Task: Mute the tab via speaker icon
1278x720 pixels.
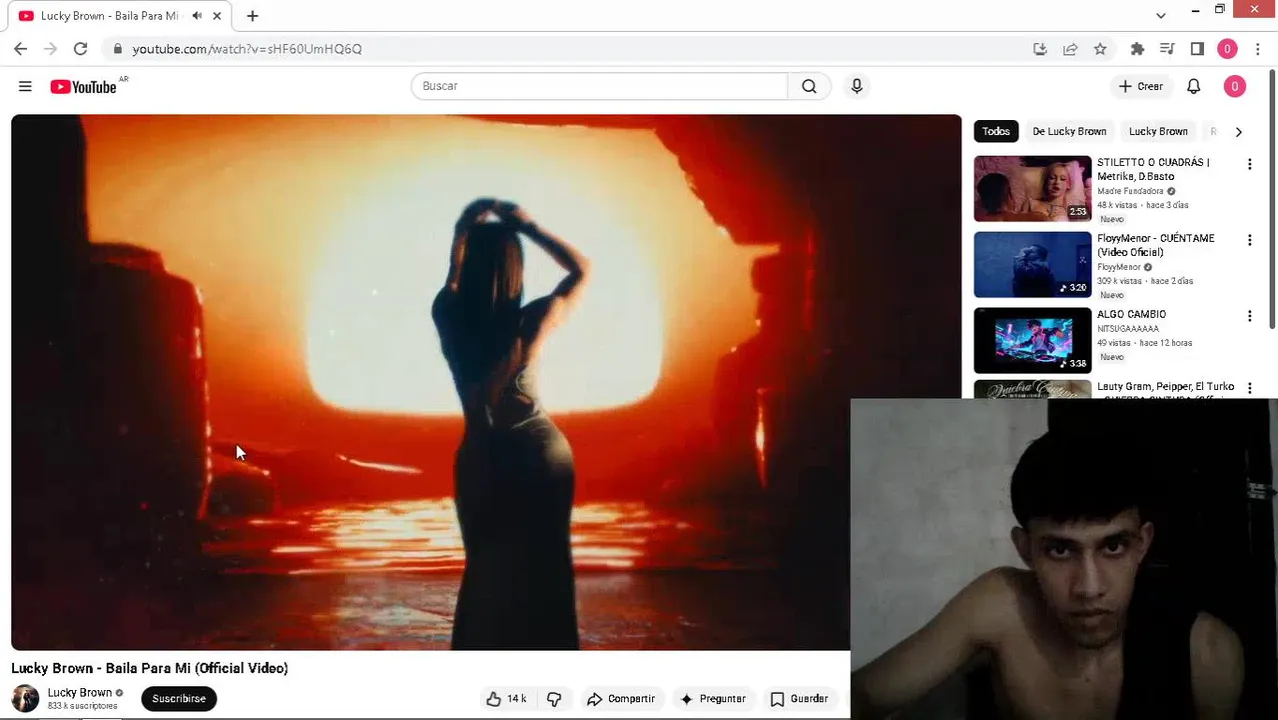Action: coord(197,16)
